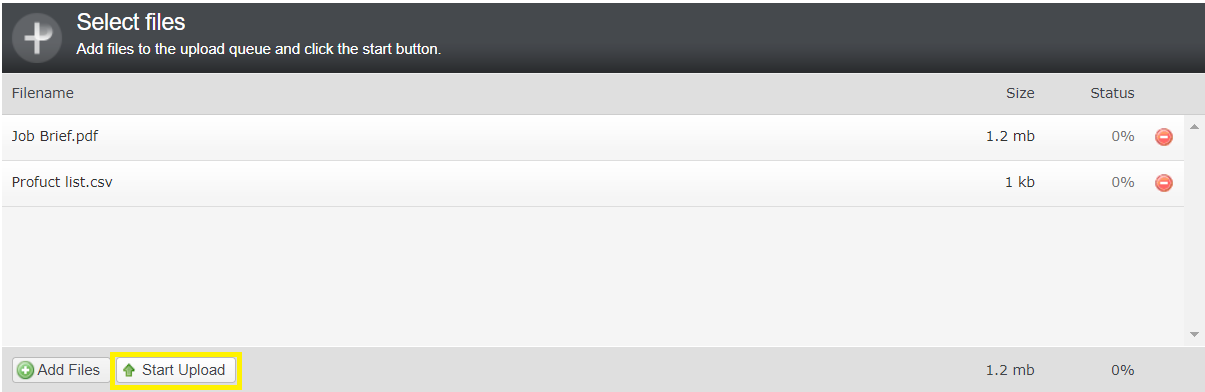This screenshot has height=392, width=1205.
Task: Remove Job Brief.pdf from the queue
Action: pyautogui.click(x=1164, y=137)
